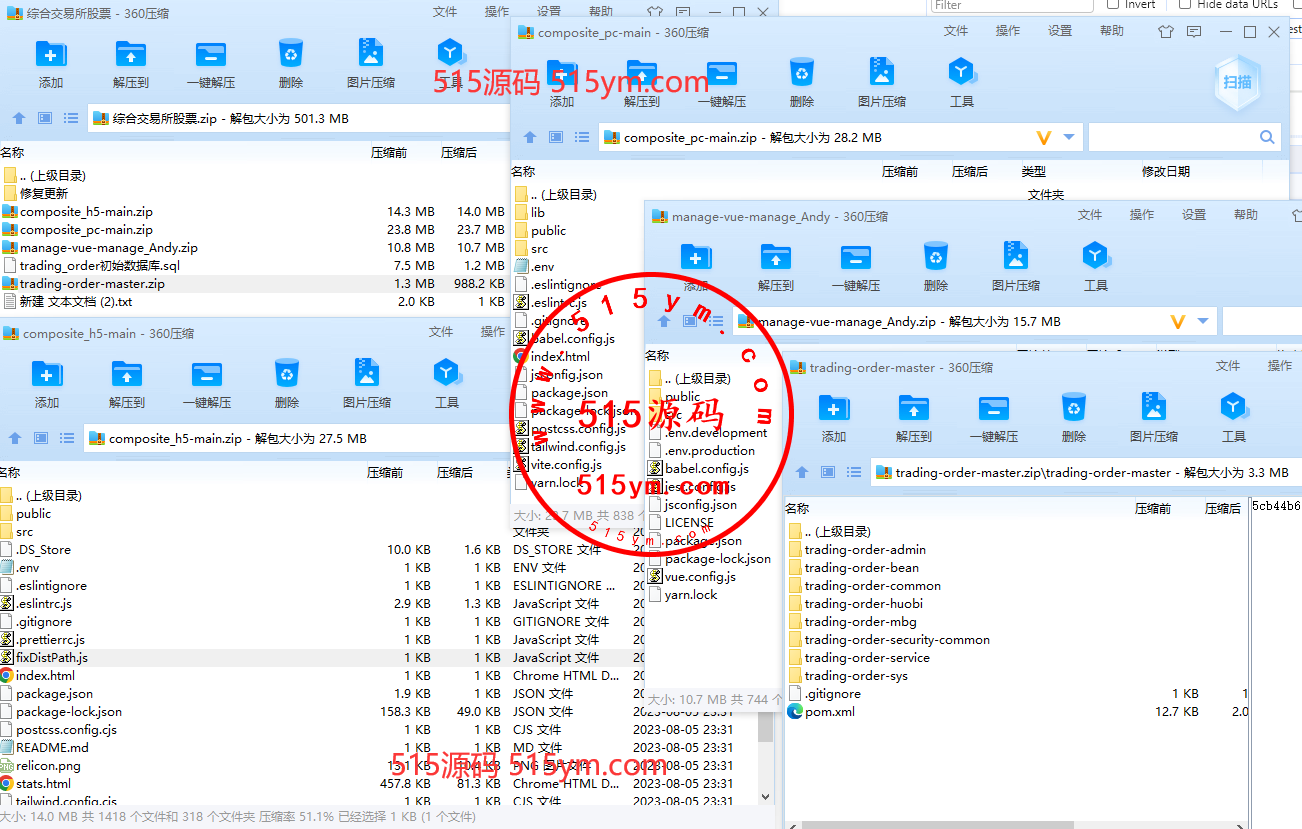
Task: Open 设置 menu in composite_pc-main window
Action: 1060,31
